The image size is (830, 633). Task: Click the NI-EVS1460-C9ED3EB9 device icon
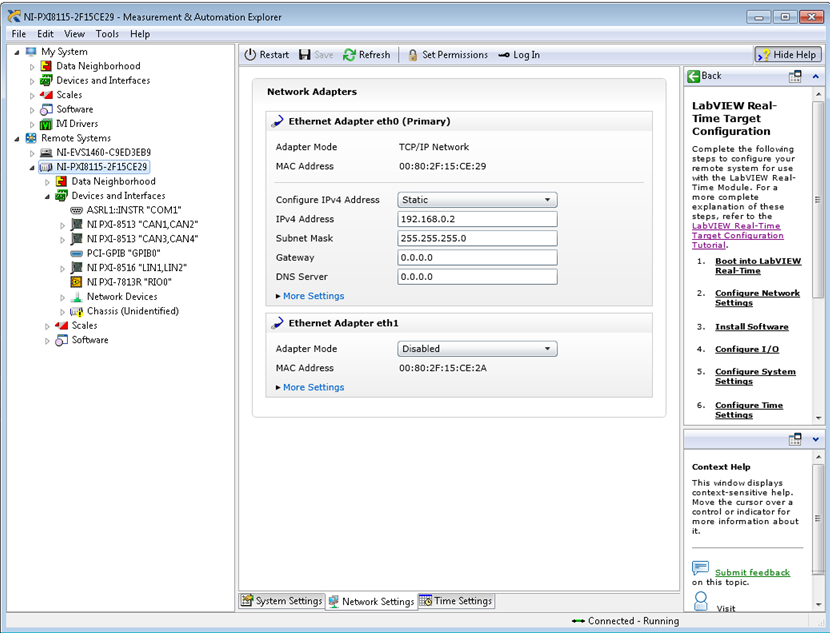coord(47,152)
